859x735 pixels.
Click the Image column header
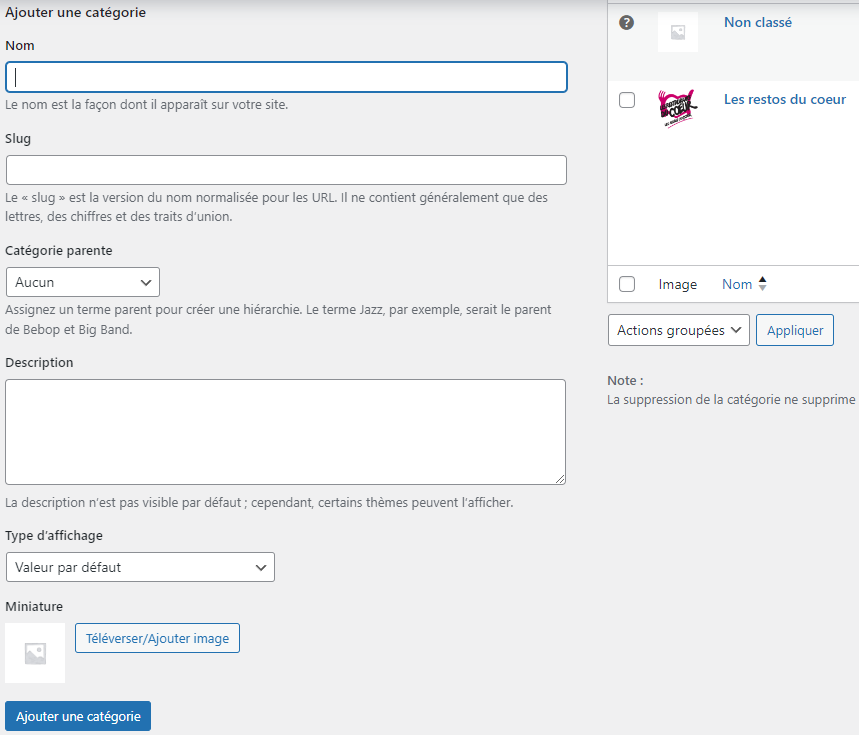coord(677,284)
